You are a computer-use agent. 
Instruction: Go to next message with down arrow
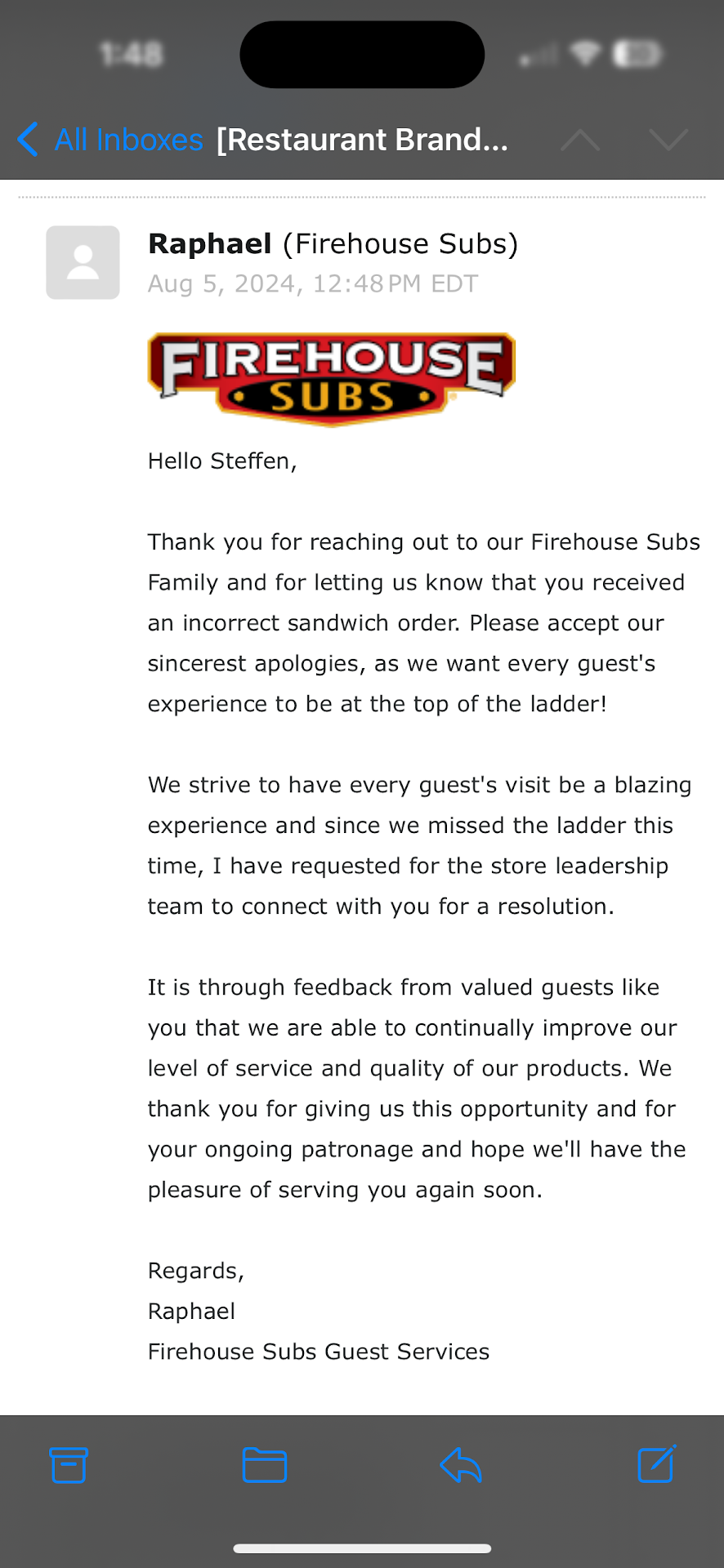click(668, 140)
